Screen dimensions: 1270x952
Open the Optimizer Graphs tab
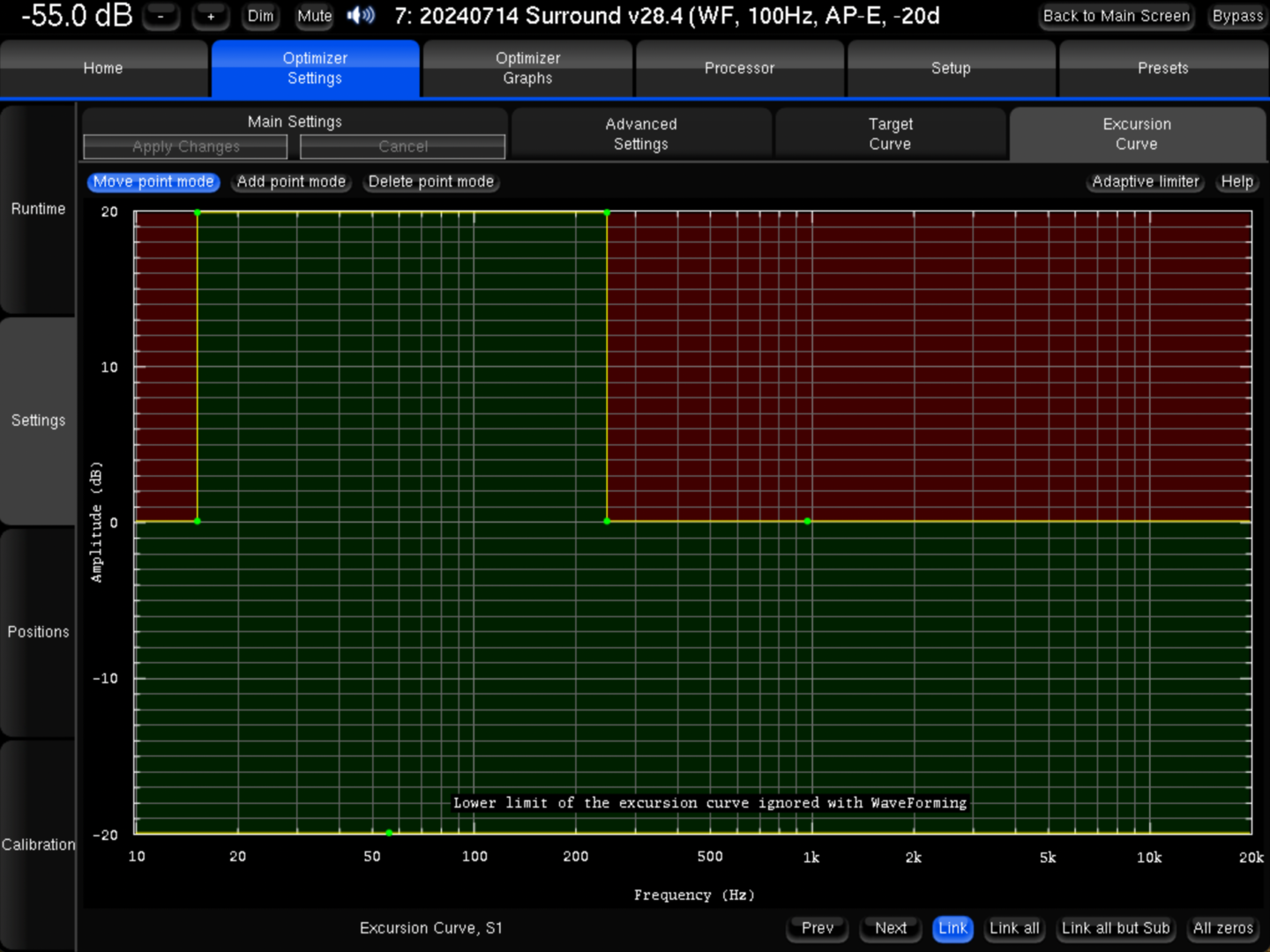527,68
